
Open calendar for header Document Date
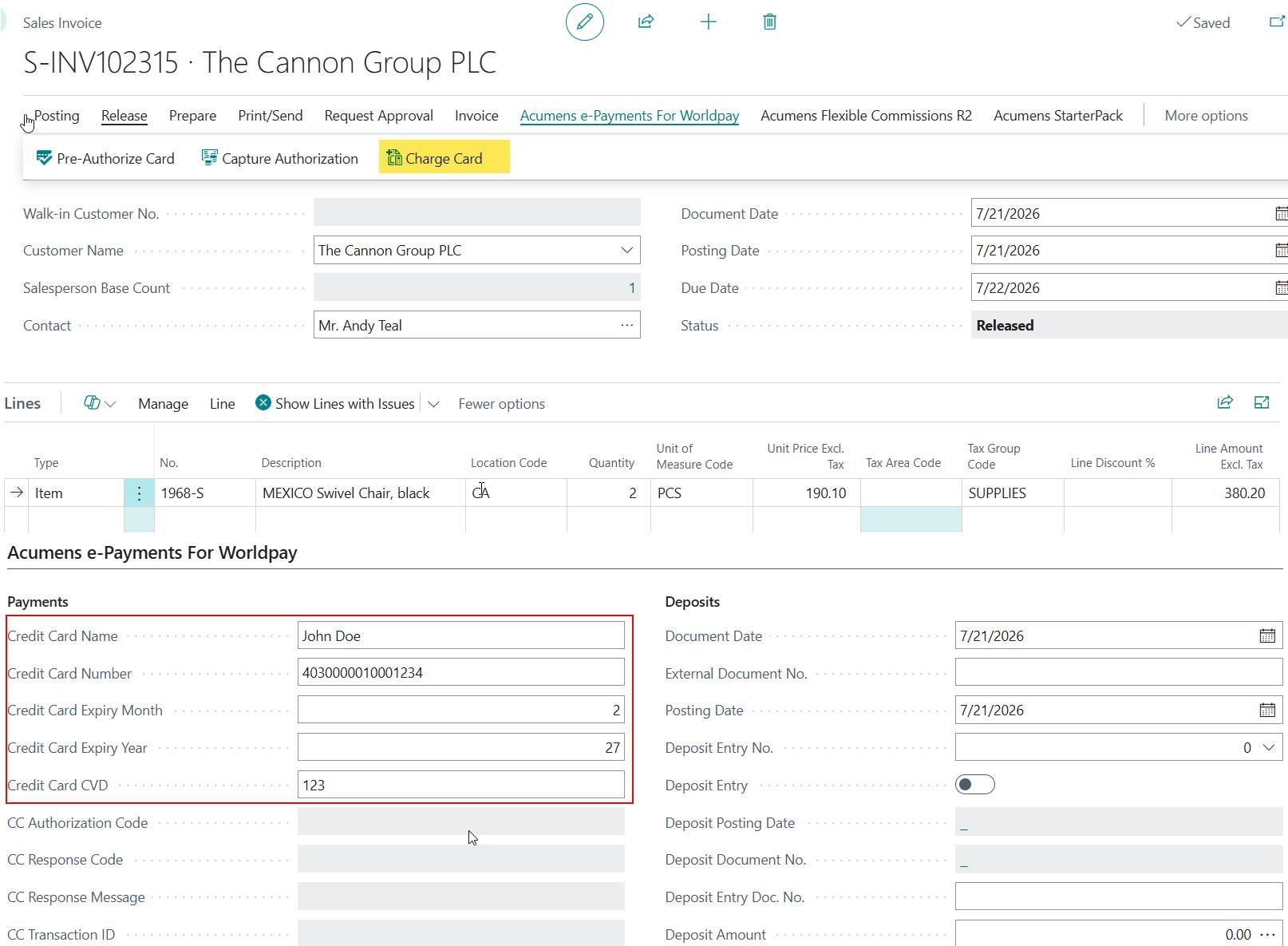point(1281,214)
